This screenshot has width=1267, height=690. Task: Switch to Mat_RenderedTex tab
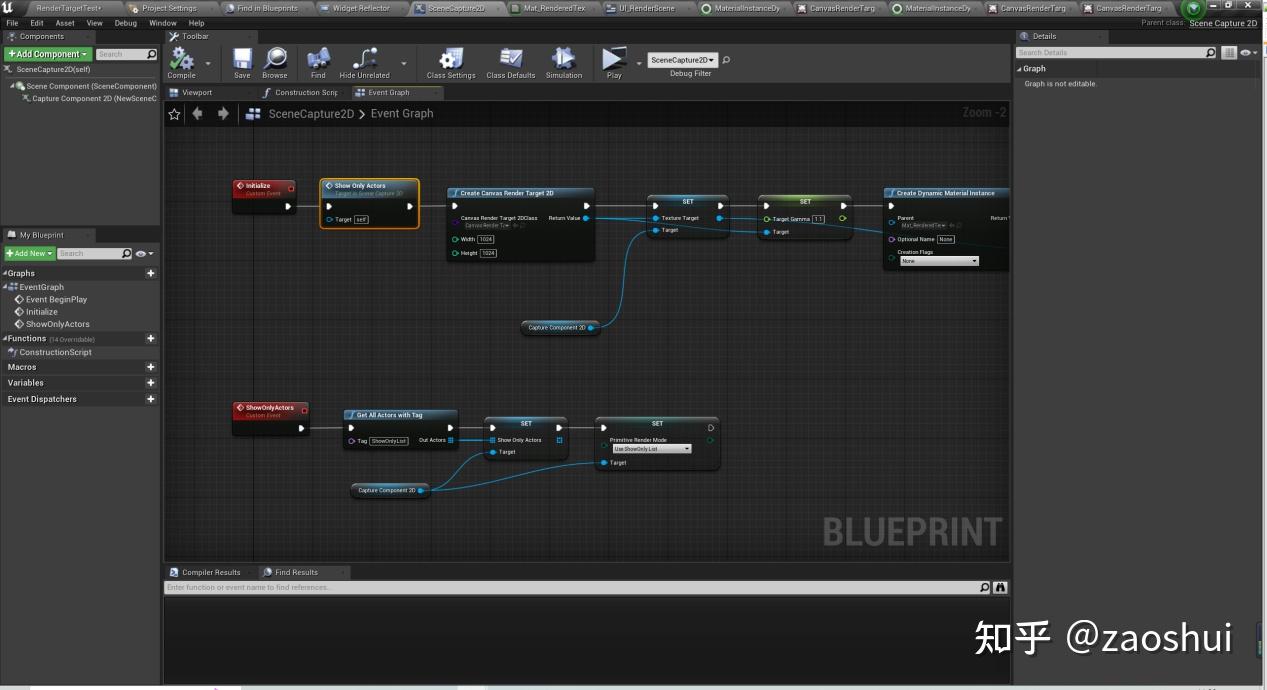555,8
